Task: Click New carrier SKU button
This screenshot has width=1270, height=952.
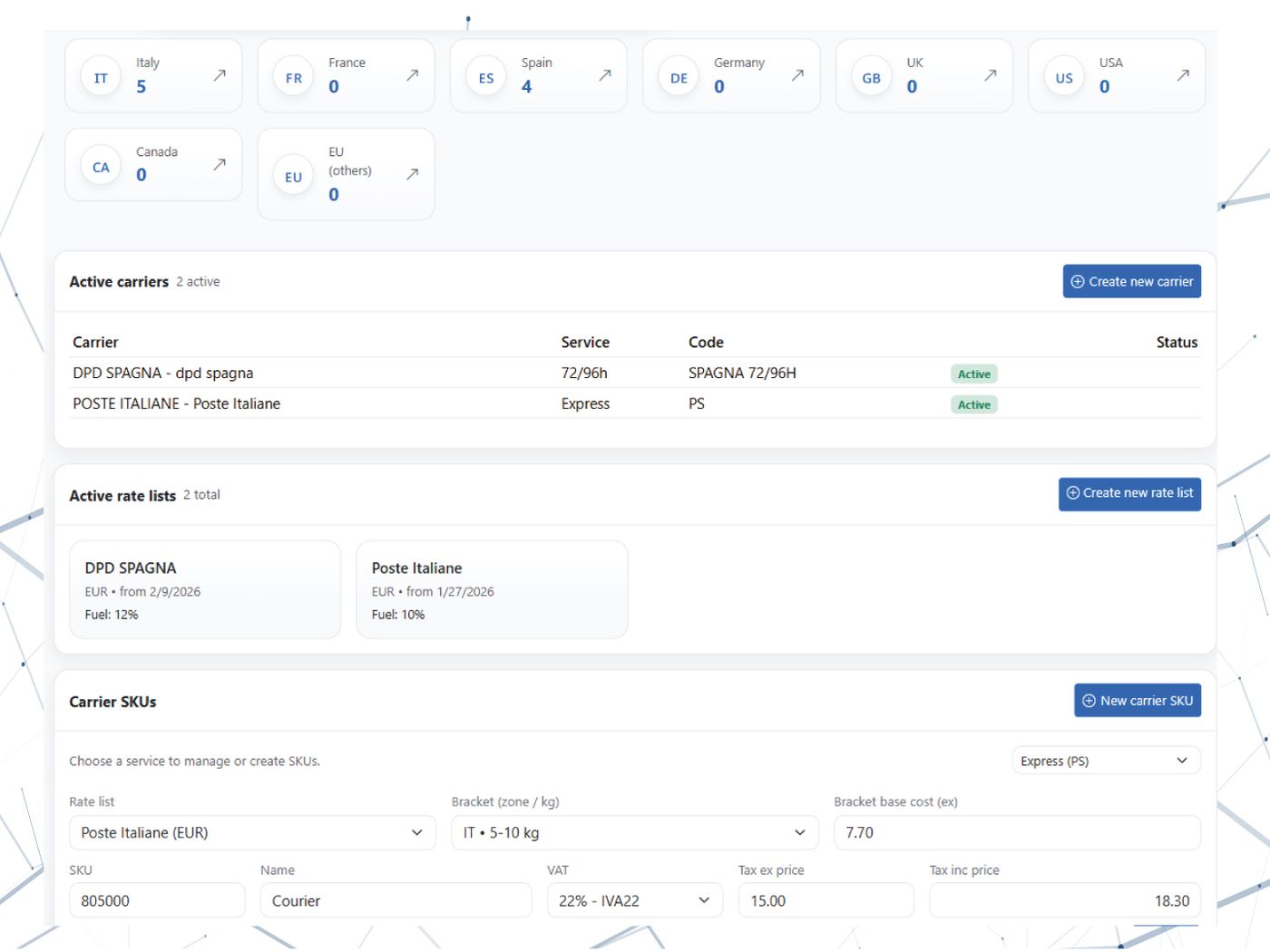Action: click(x=1138, y=700)
